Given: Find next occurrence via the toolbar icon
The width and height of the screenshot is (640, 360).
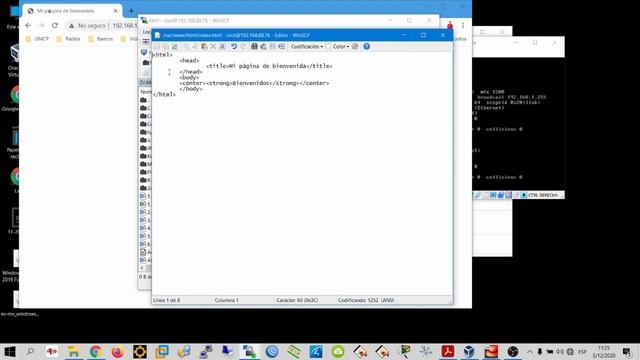Looking at the screenshot, I should pos(272,47).
